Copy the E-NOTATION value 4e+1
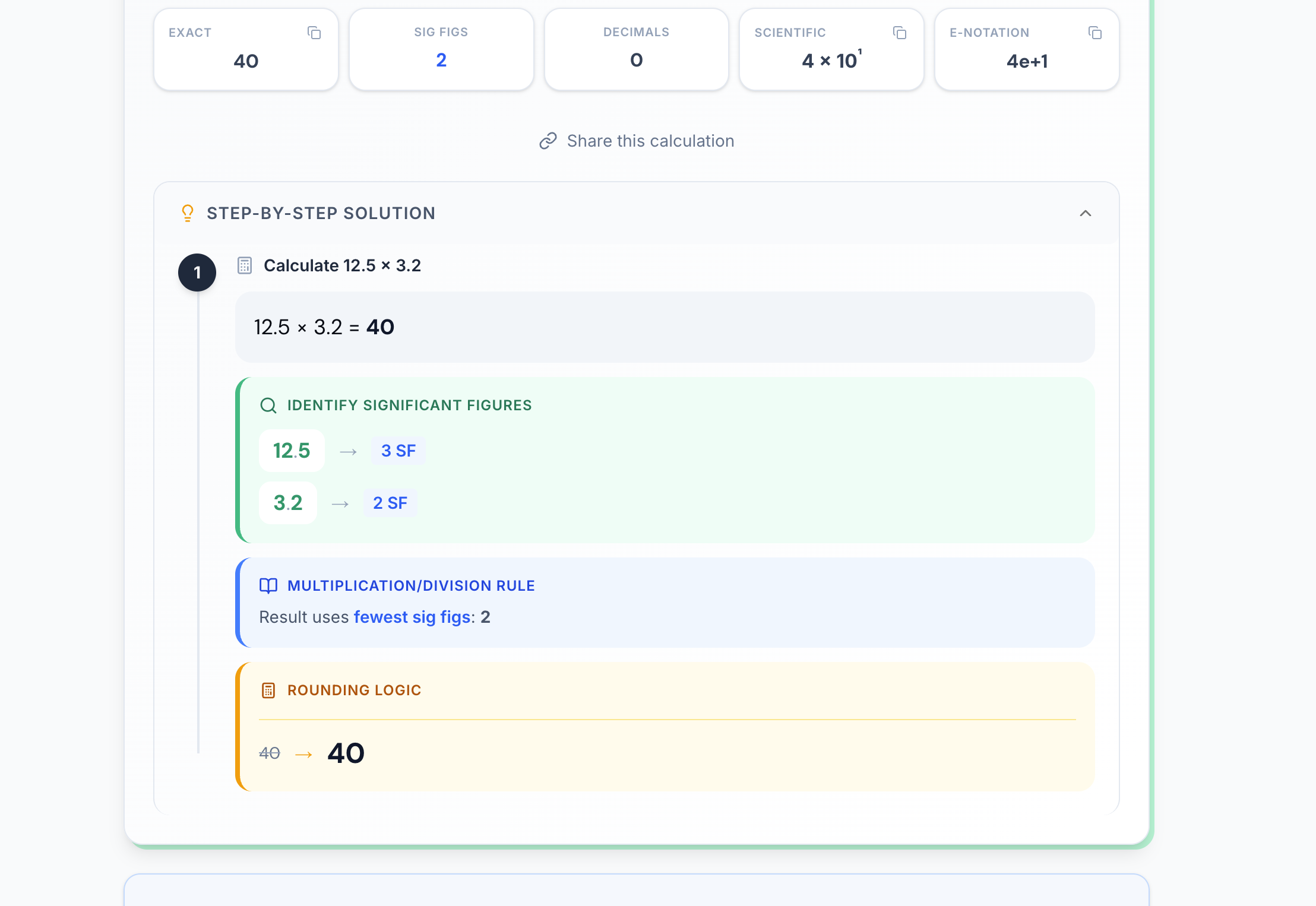1316x906 pixels. (1095, 33)
